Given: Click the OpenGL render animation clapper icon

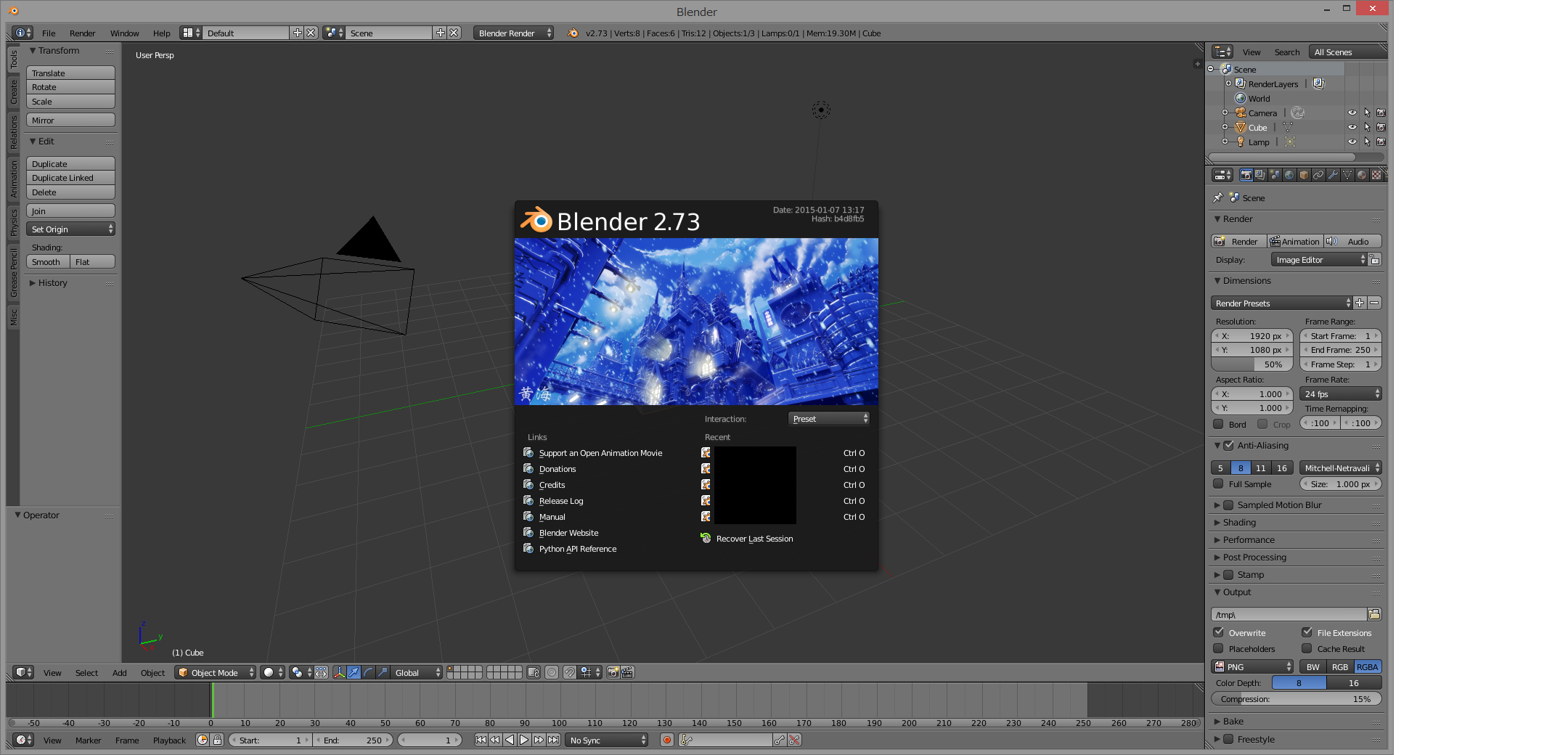Looking at the screenshot, I should [x=628, y=672].
